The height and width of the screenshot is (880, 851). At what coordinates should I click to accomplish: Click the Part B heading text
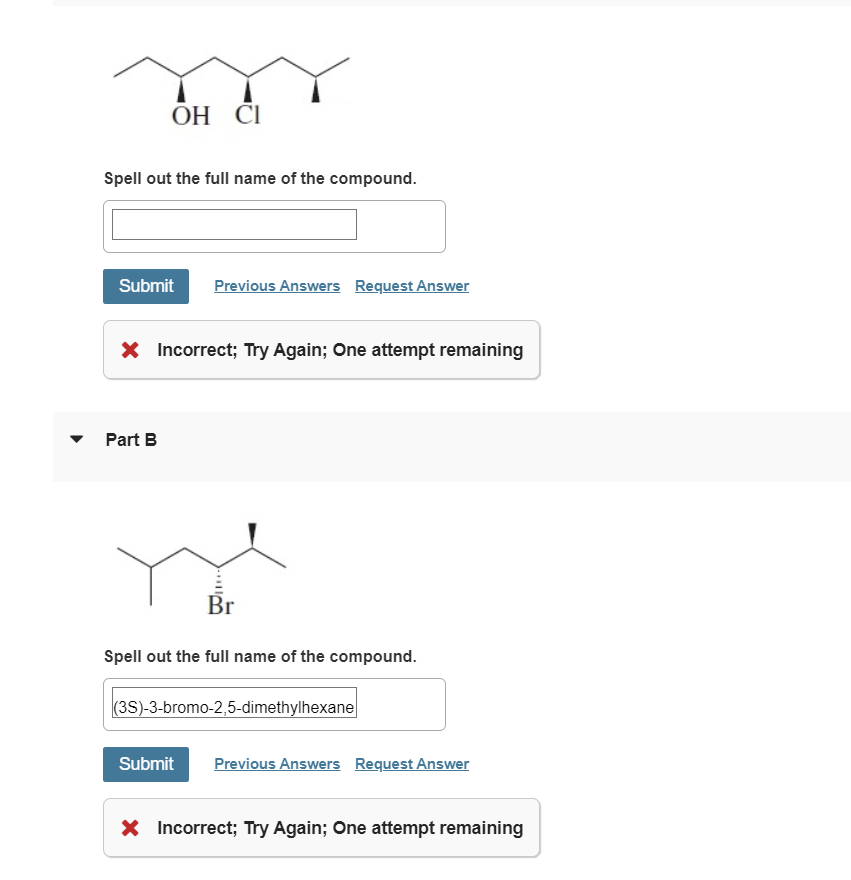pos(131,439)
